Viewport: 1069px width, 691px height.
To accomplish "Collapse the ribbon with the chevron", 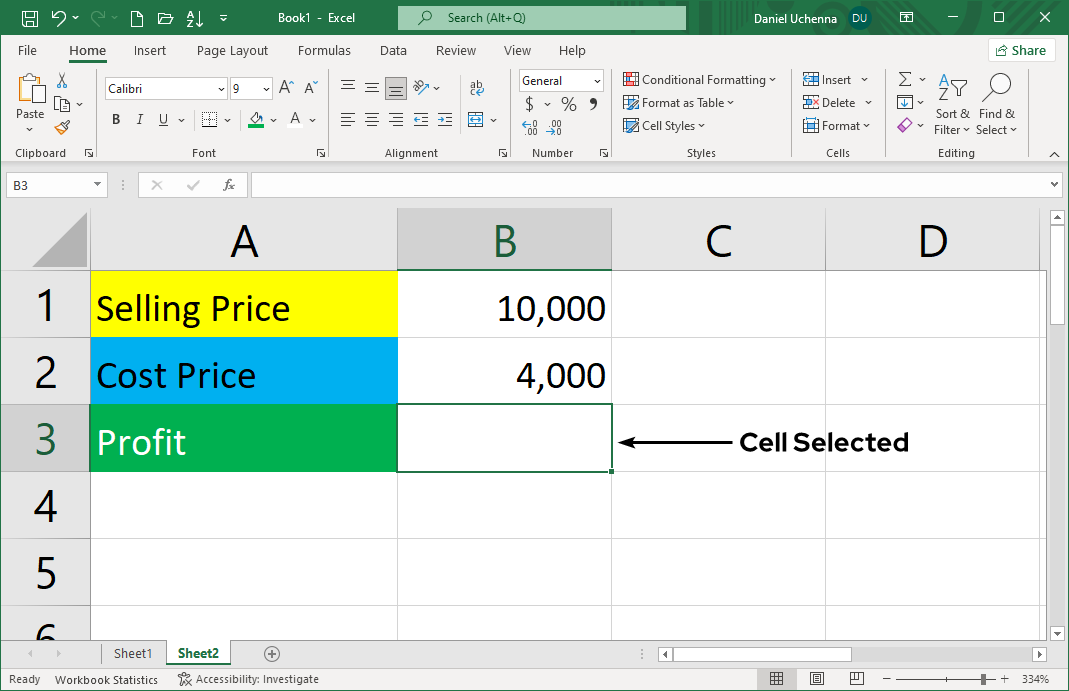I will pos(1054,153).
